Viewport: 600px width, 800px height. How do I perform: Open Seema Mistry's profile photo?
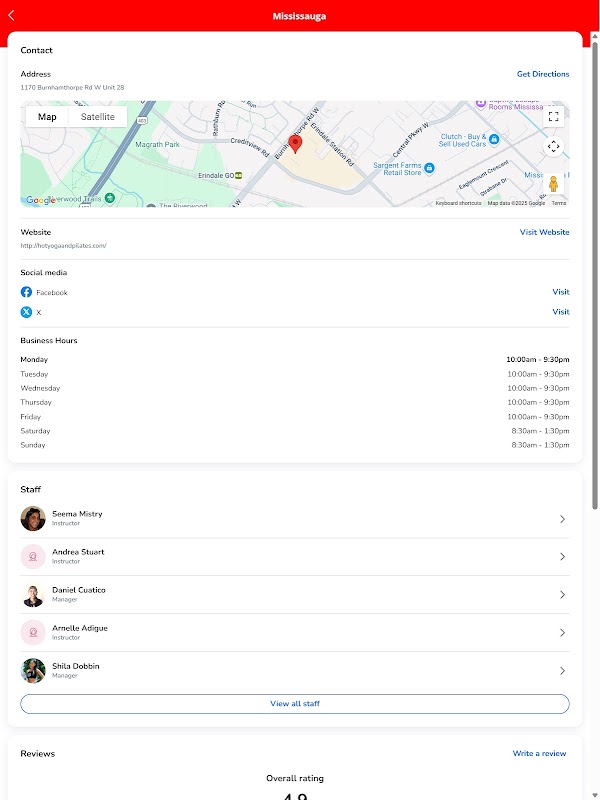[x=33, y=518]
